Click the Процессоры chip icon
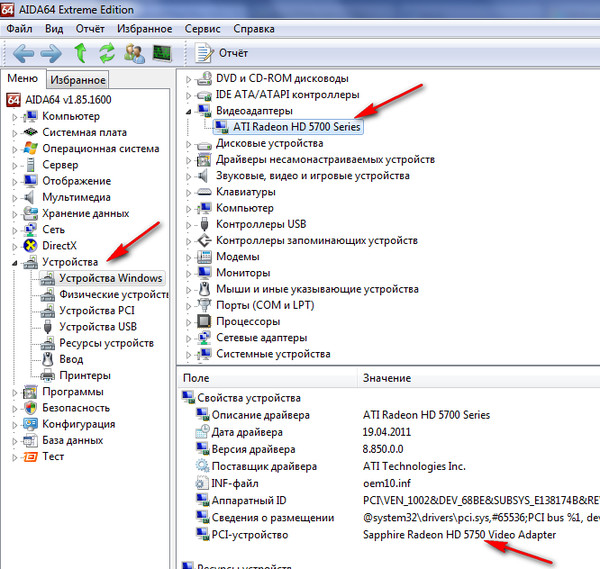Screen dimensions: 600x569 [x=204, y=321]
